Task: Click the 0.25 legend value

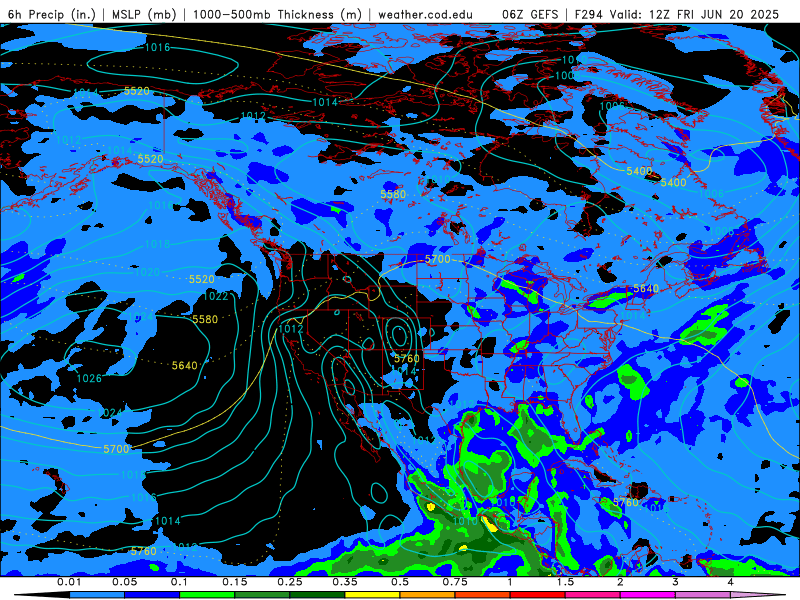Action: coord(290,582)
